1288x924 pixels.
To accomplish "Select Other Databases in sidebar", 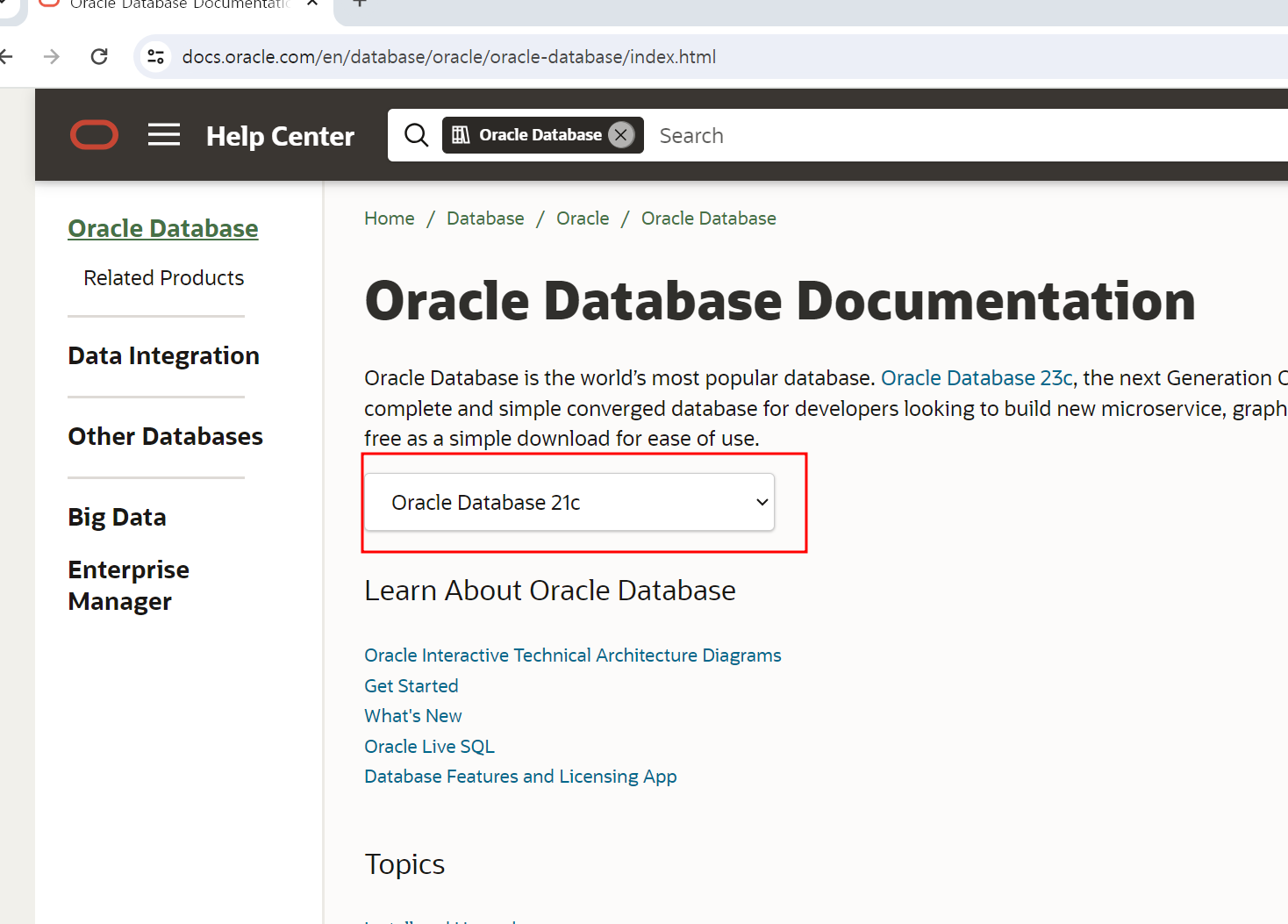I will [166, 436].
